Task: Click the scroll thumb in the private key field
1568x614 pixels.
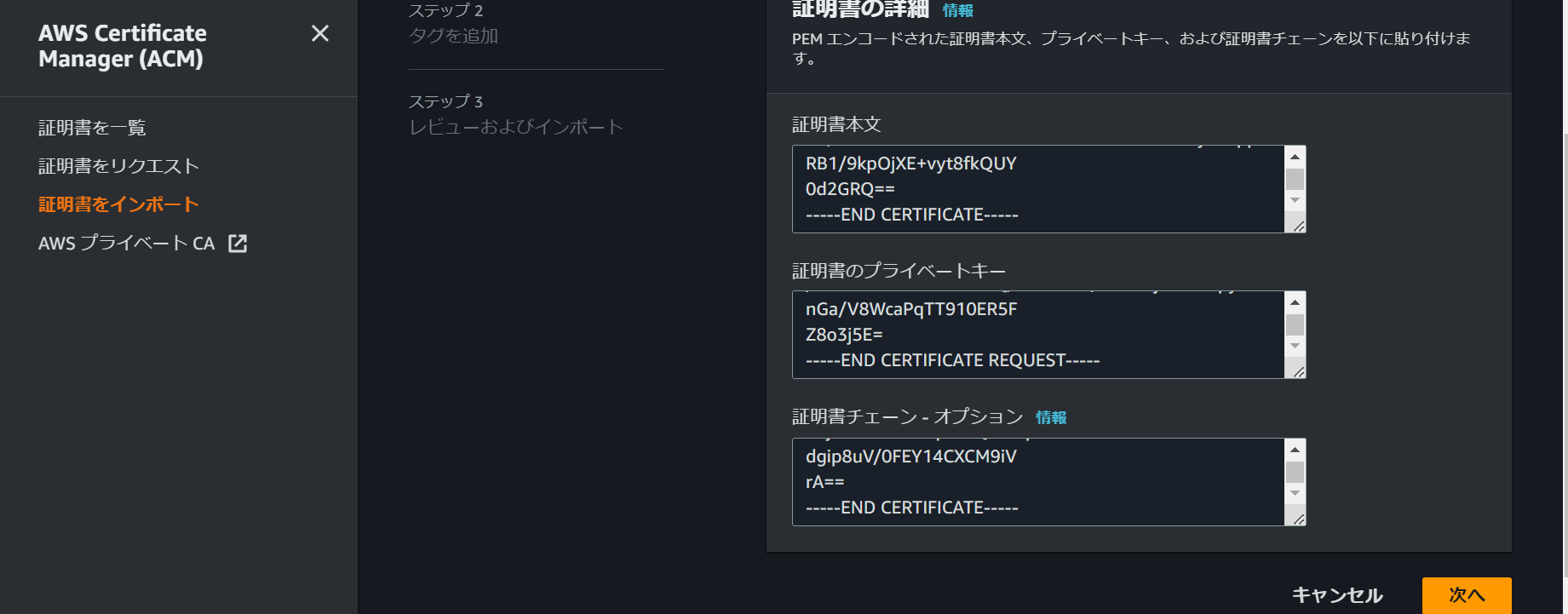Action: pyautogui.click(x=1295, y=325)
